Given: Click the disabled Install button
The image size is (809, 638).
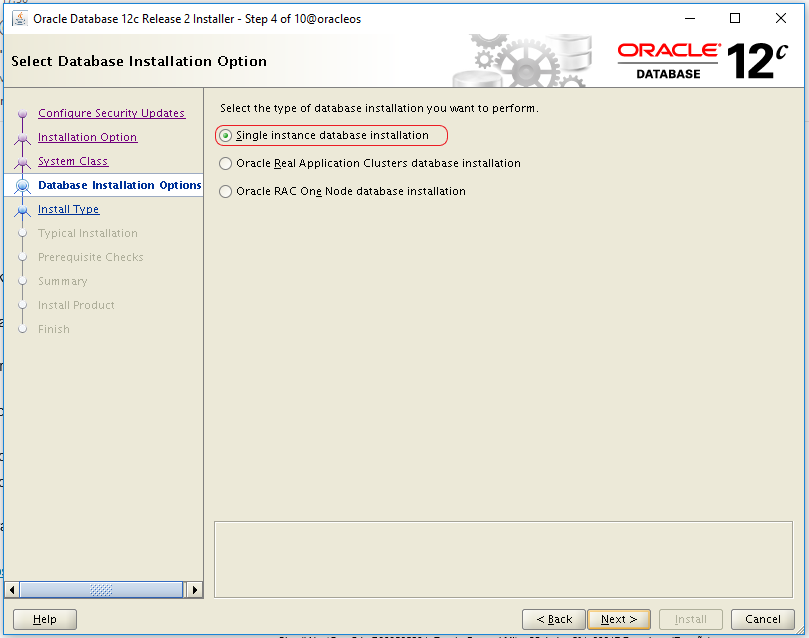Looking at the screenshot, I should coord(690,619).
